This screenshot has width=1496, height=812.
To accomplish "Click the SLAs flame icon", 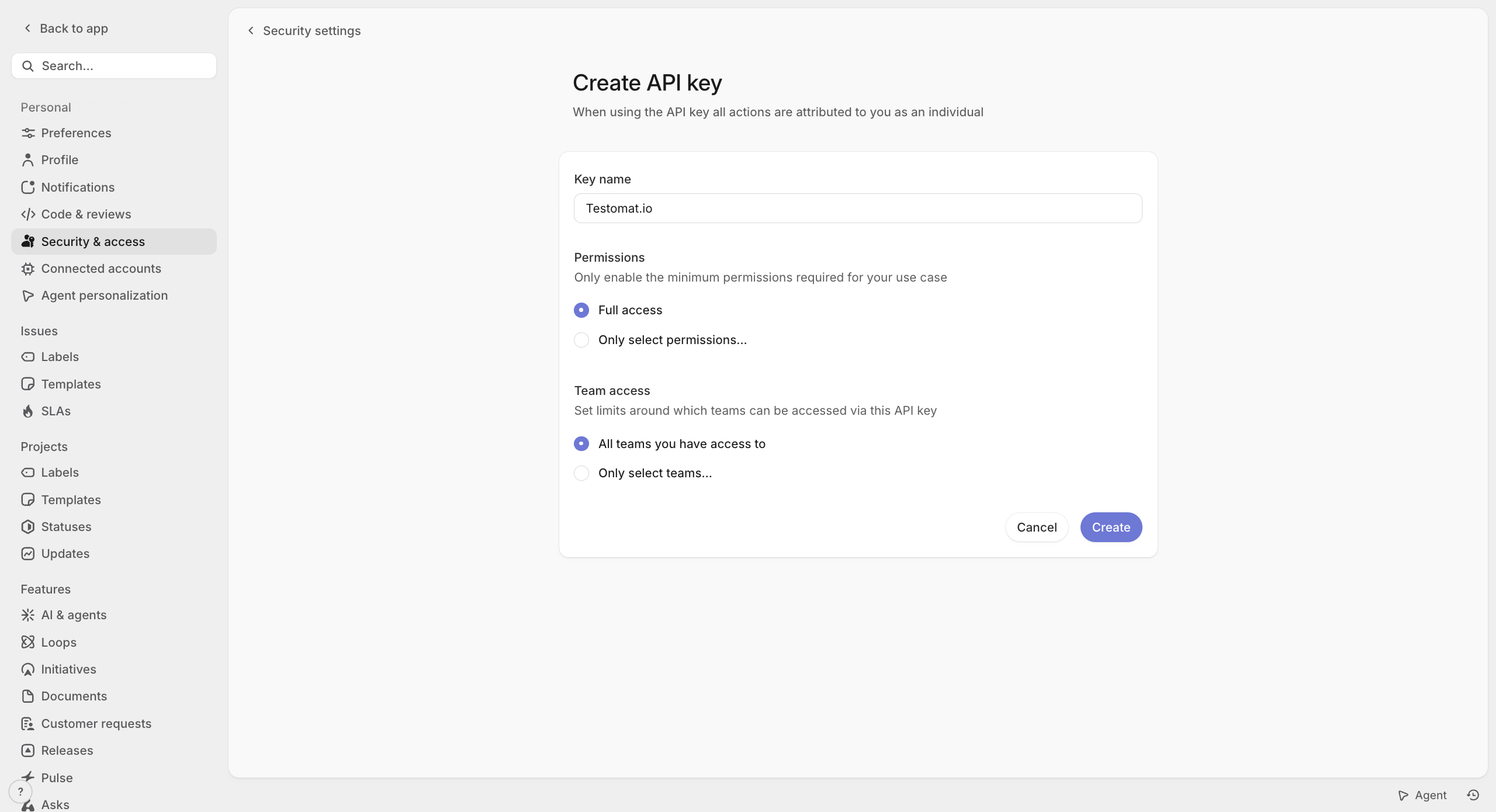I will click(x=28, y=411).
